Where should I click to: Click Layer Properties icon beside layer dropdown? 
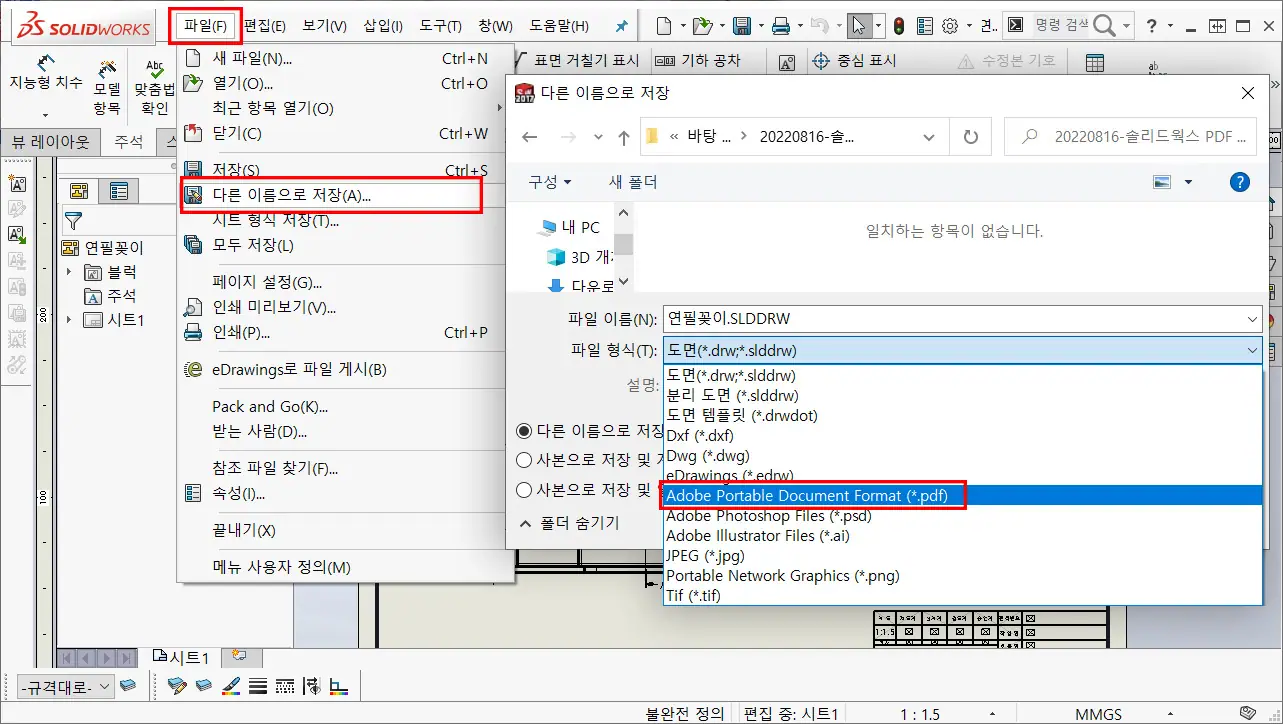[128, 686]
